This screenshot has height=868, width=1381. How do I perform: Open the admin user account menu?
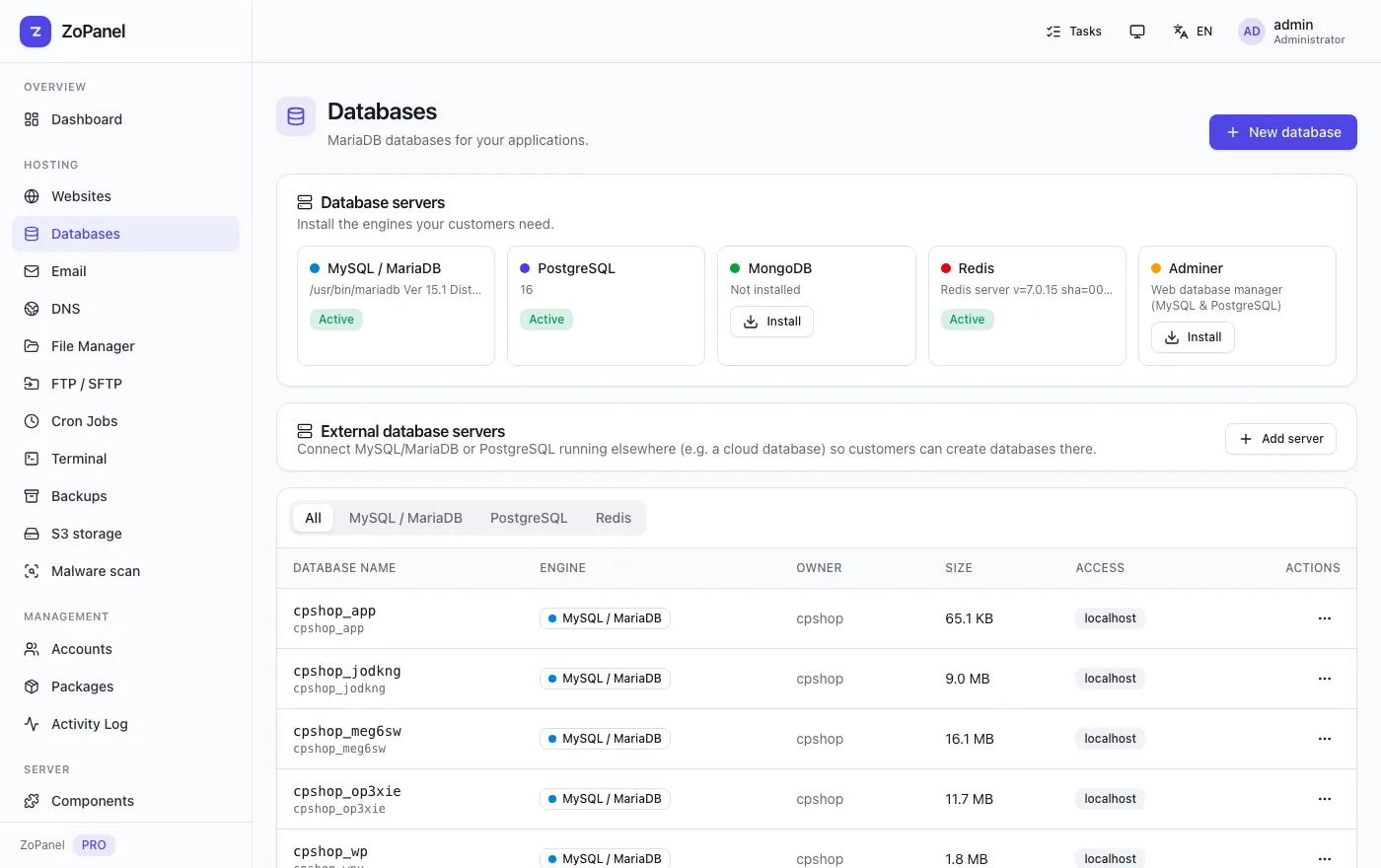1292,32
